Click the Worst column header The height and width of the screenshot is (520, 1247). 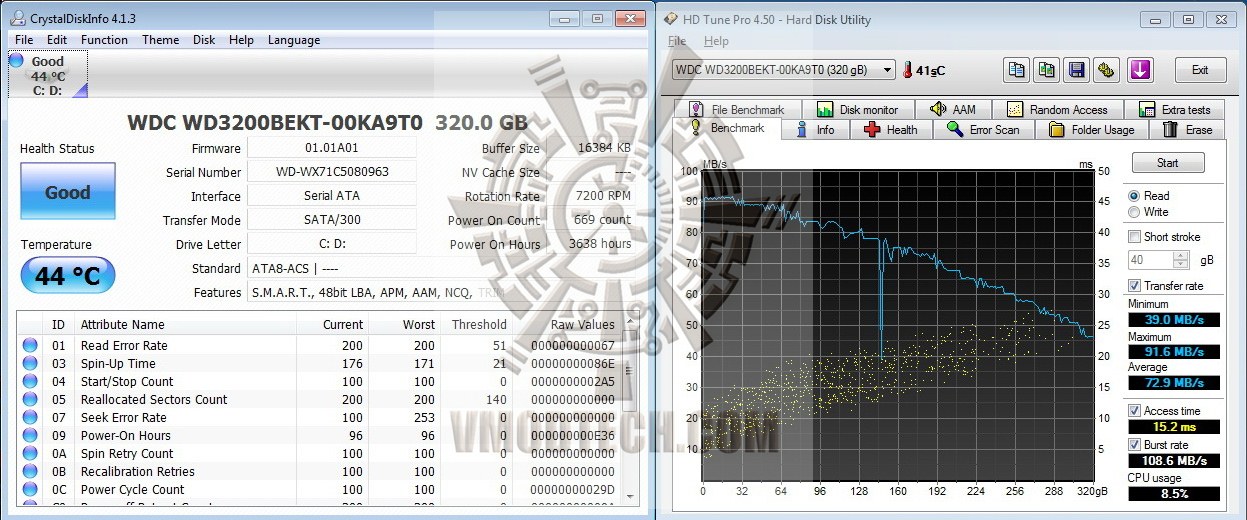pos(418,324)
